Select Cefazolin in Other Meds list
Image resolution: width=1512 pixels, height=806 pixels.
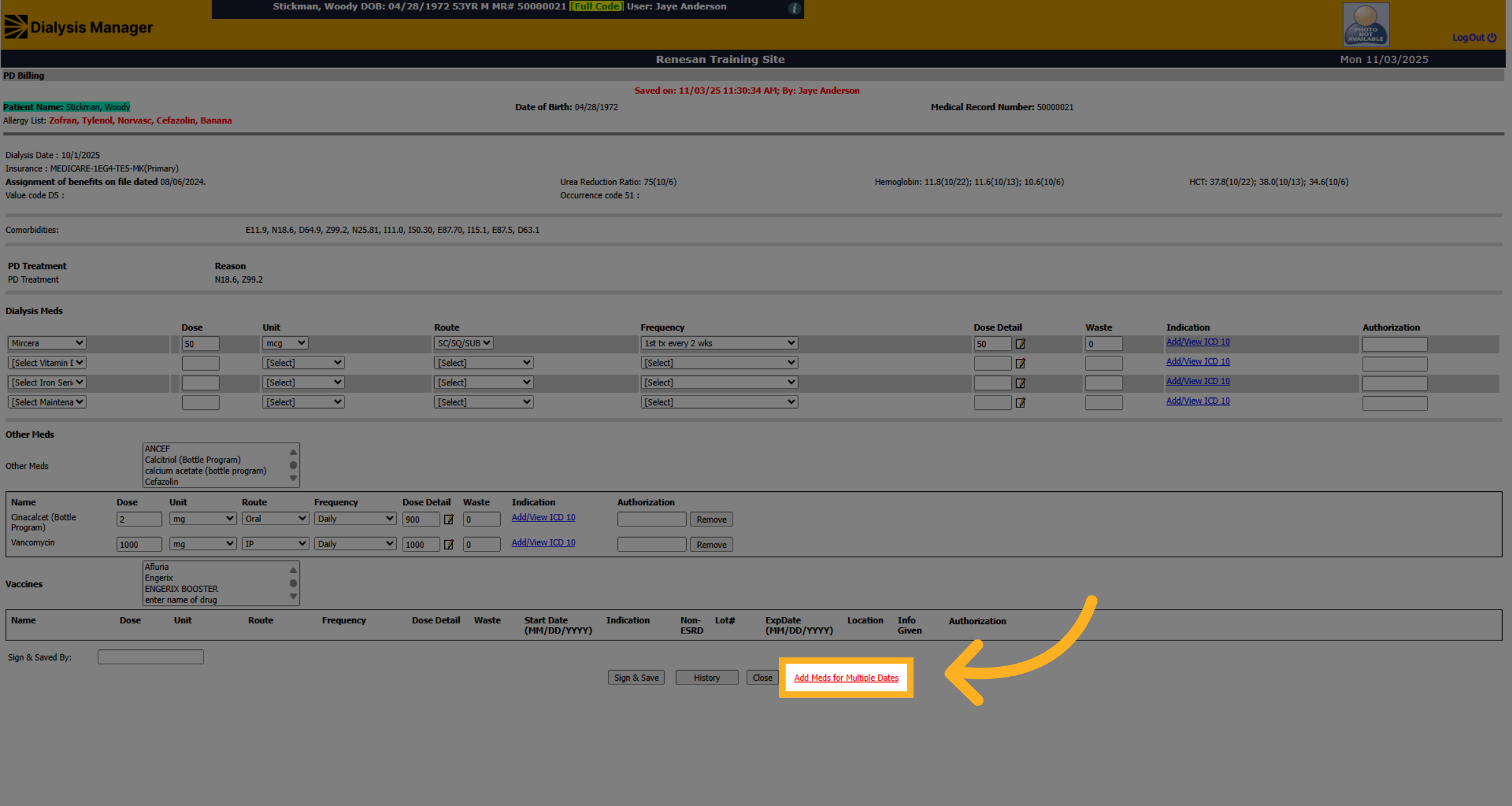pyautogui.click(x=162, y=482)
